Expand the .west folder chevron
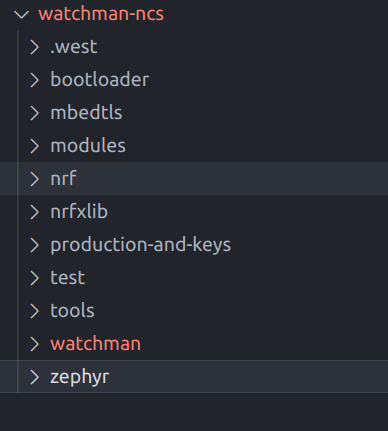 tap(35, 47)
